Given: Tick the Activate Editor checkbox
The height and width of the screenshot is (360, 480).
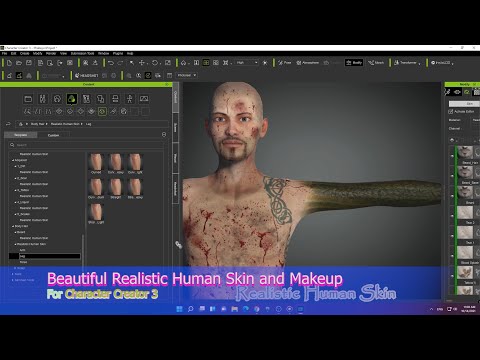Looking at the screenshot, I should pos(451,111).
